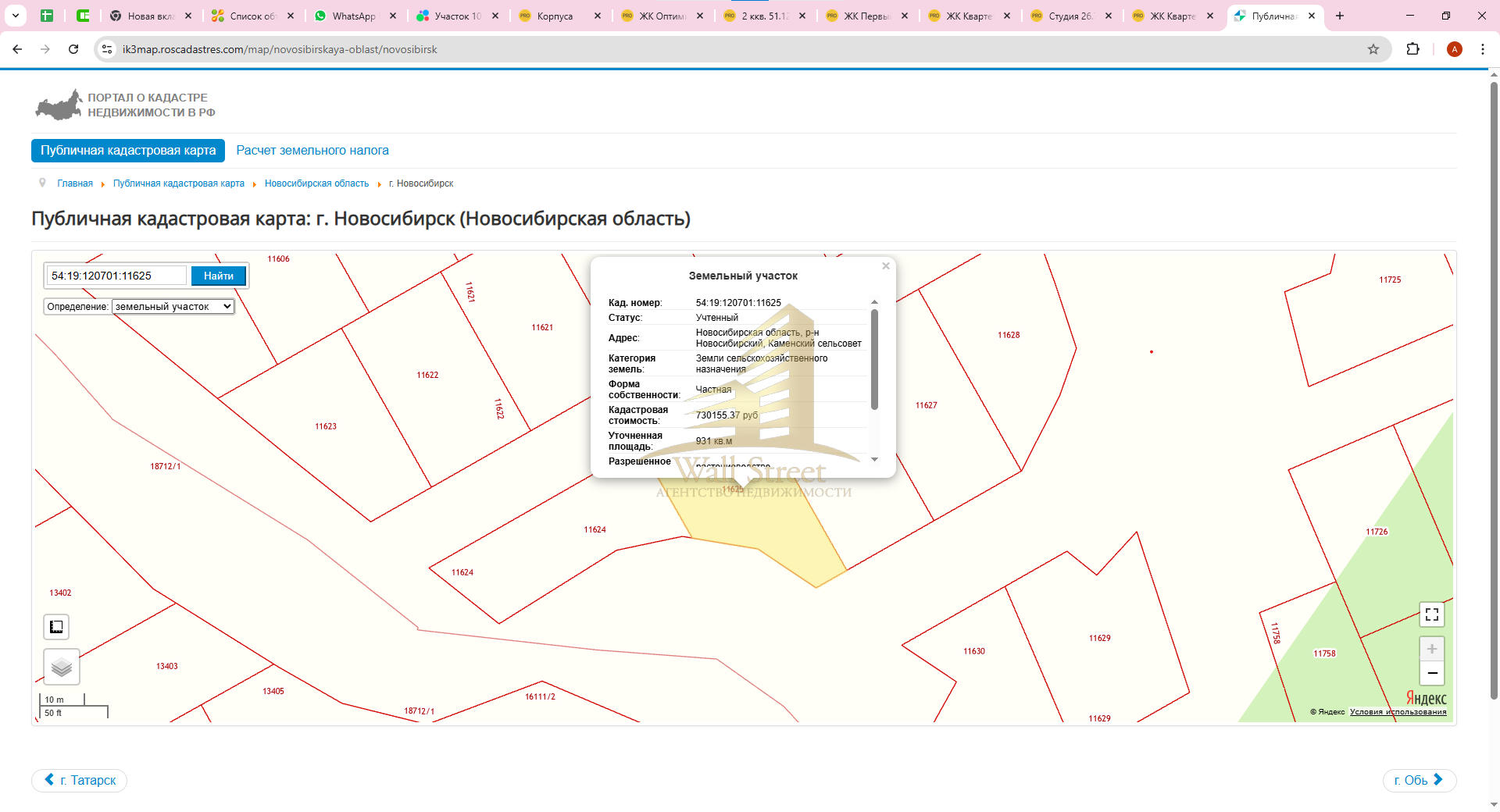The image size is (1500, 812).
Task: Open Публичная кадастровая карта breadcrumb link
Action: [179, 183]
